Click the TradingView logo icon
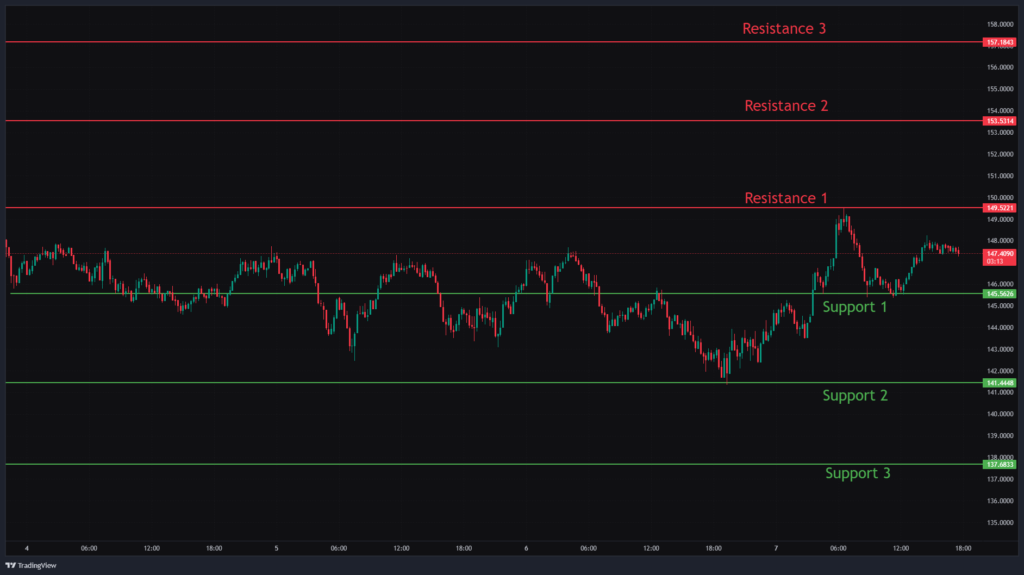The height and width of the screenshot is (575, 1024). click(11, 565)
